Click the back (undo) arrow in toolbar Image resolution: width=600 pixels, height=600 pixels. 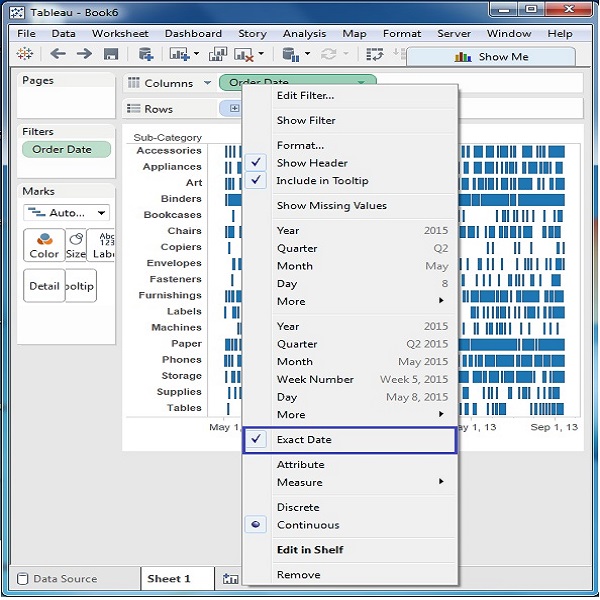click(x=57, y=54)
